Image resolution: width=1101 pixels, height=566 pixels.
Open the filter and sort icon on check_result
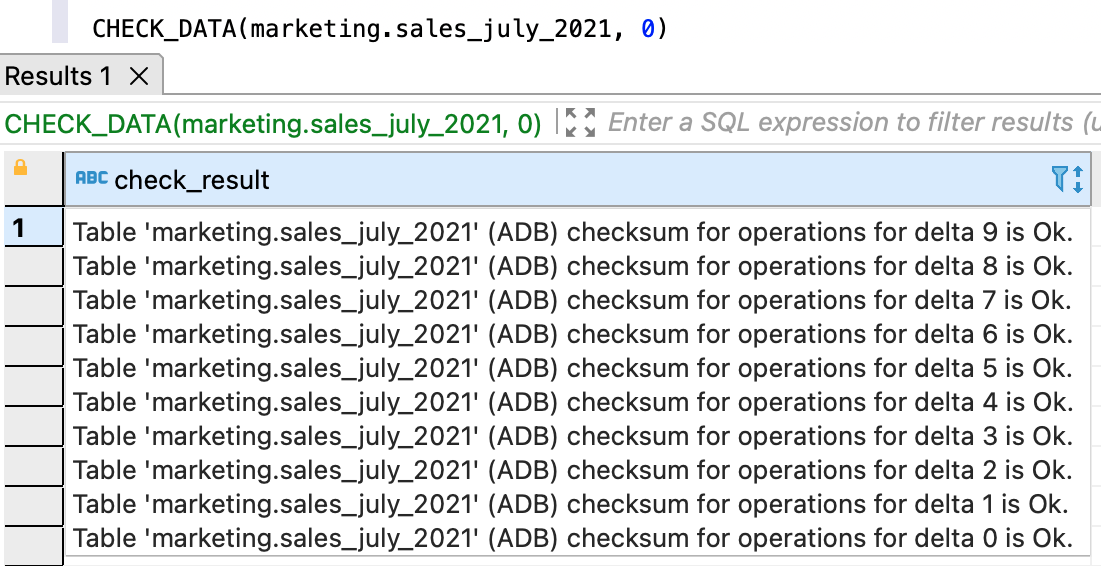tap(1067, 179)
